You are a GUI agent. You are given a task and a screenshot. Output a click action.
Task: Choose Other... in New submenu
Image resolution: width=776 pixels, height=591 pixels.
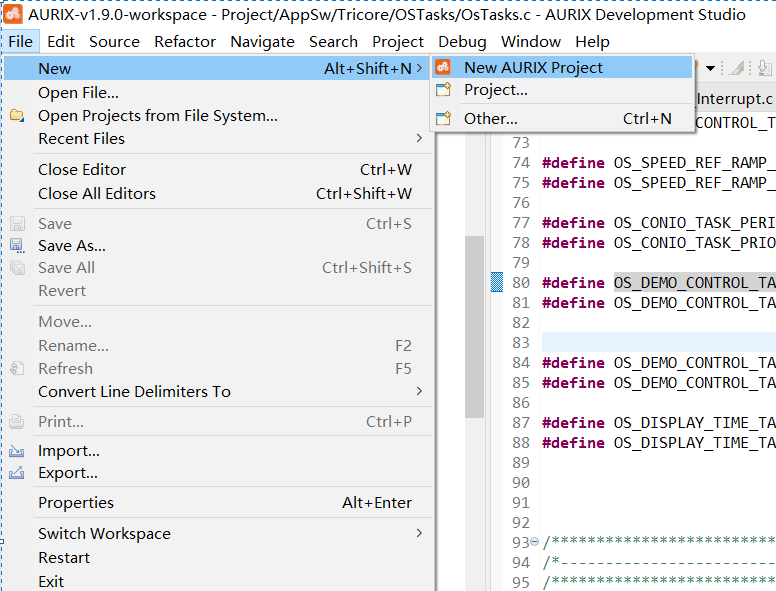[562, 119]
